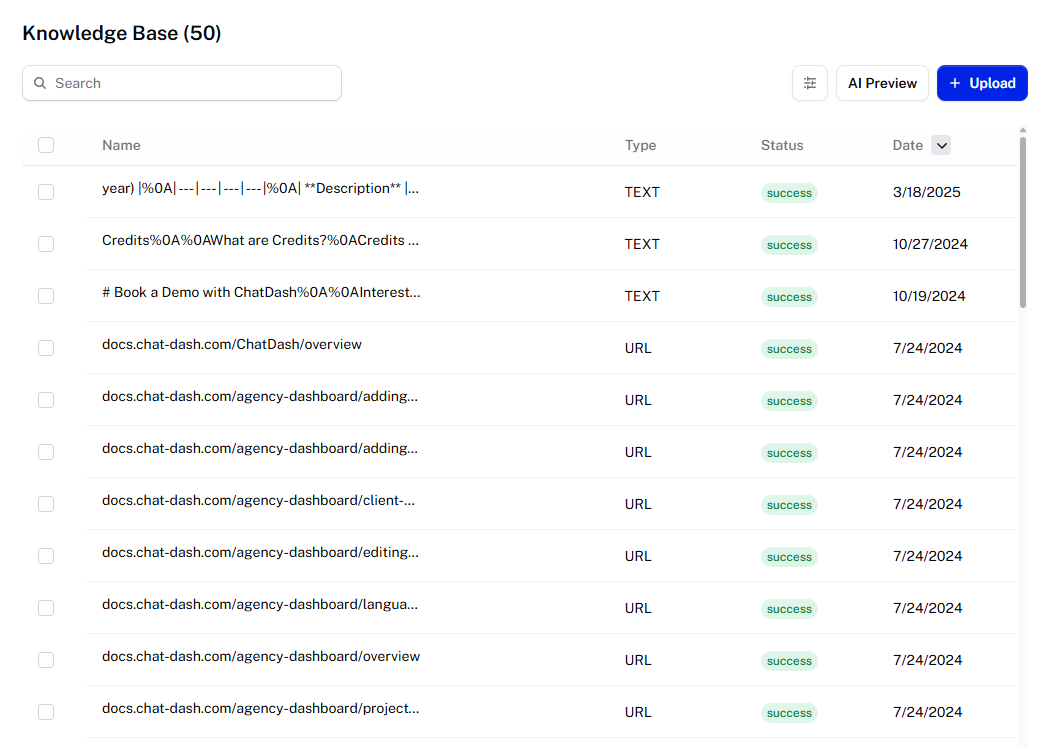
Task: Tick the checkbox beside ChatDash/overview URL
Action: click(46, 348)
